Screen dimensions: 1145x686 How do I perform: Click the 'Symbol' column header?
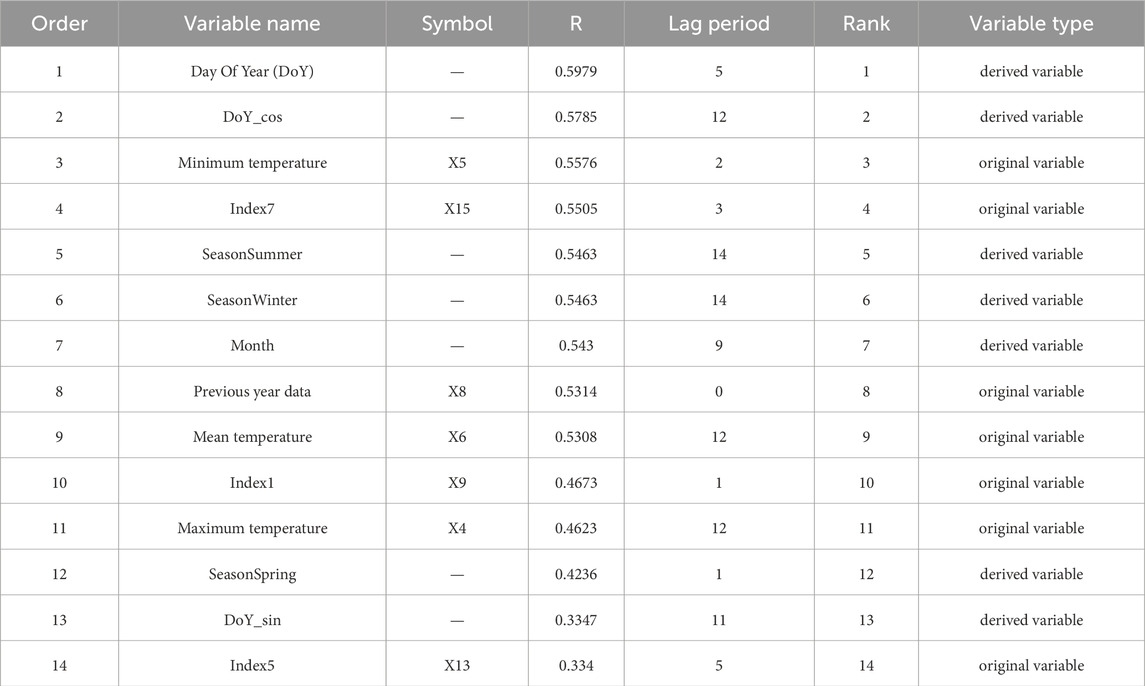point(457,24)
